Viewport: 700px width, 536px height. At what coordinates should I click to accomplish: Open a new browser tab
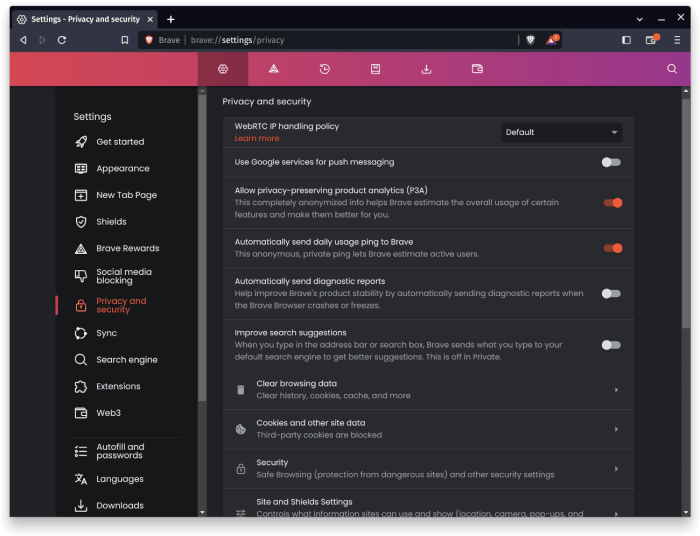(171, 20)
